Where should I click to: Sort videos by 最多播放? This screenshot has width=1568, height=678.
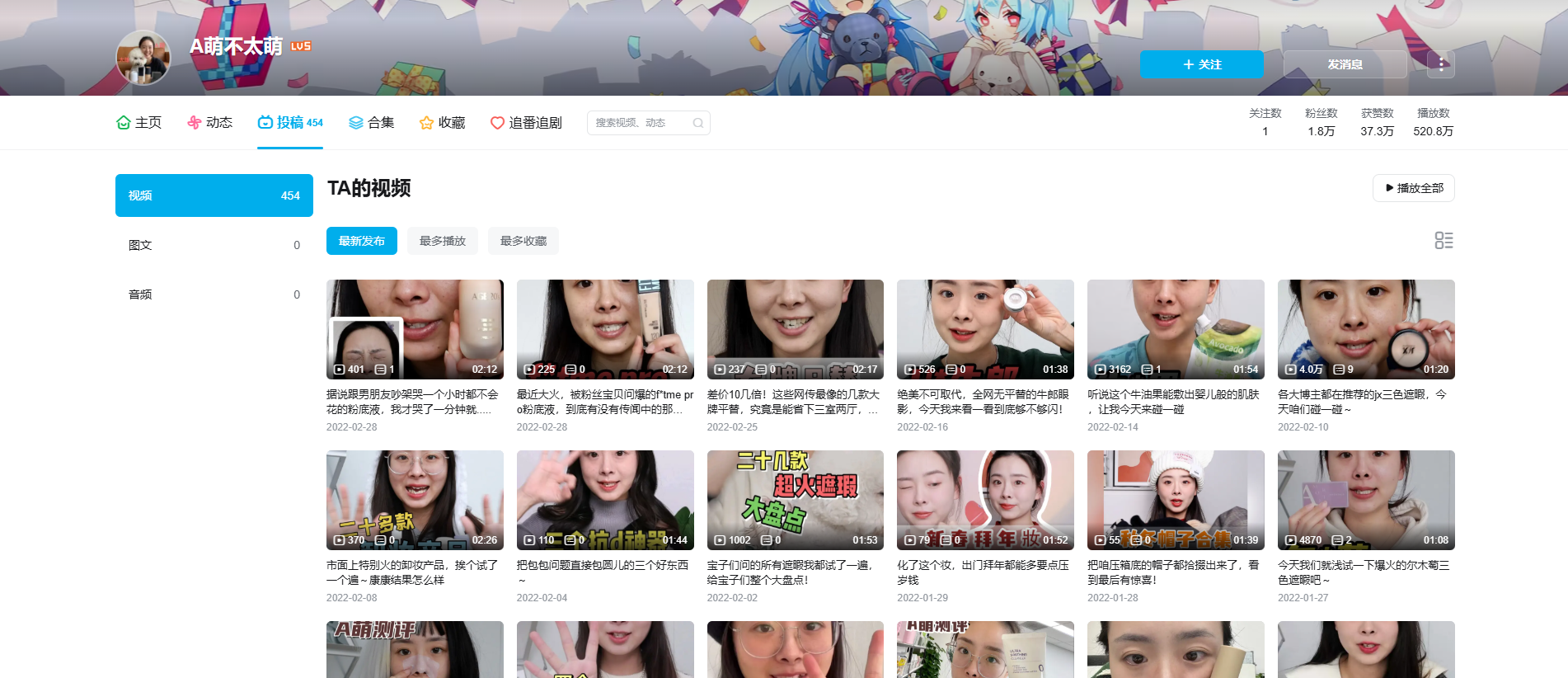point(443,241)
